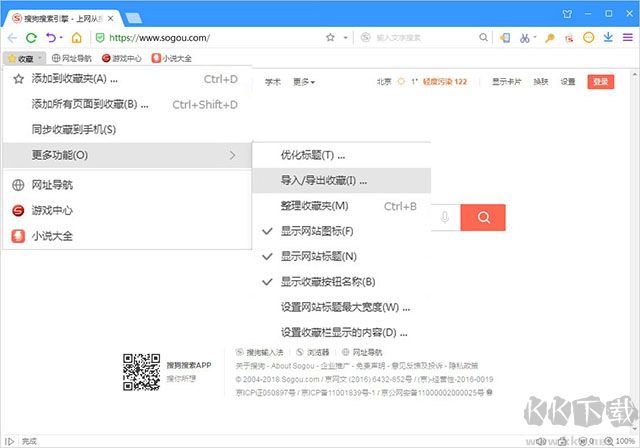Reload page with green refresh icon
This screenshot has height=448, width=640.
(31, 38)
